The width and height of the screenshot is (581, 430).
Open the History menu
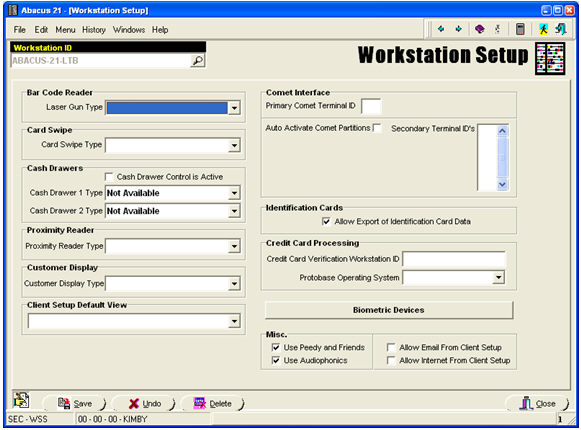[x=94, y=30]
